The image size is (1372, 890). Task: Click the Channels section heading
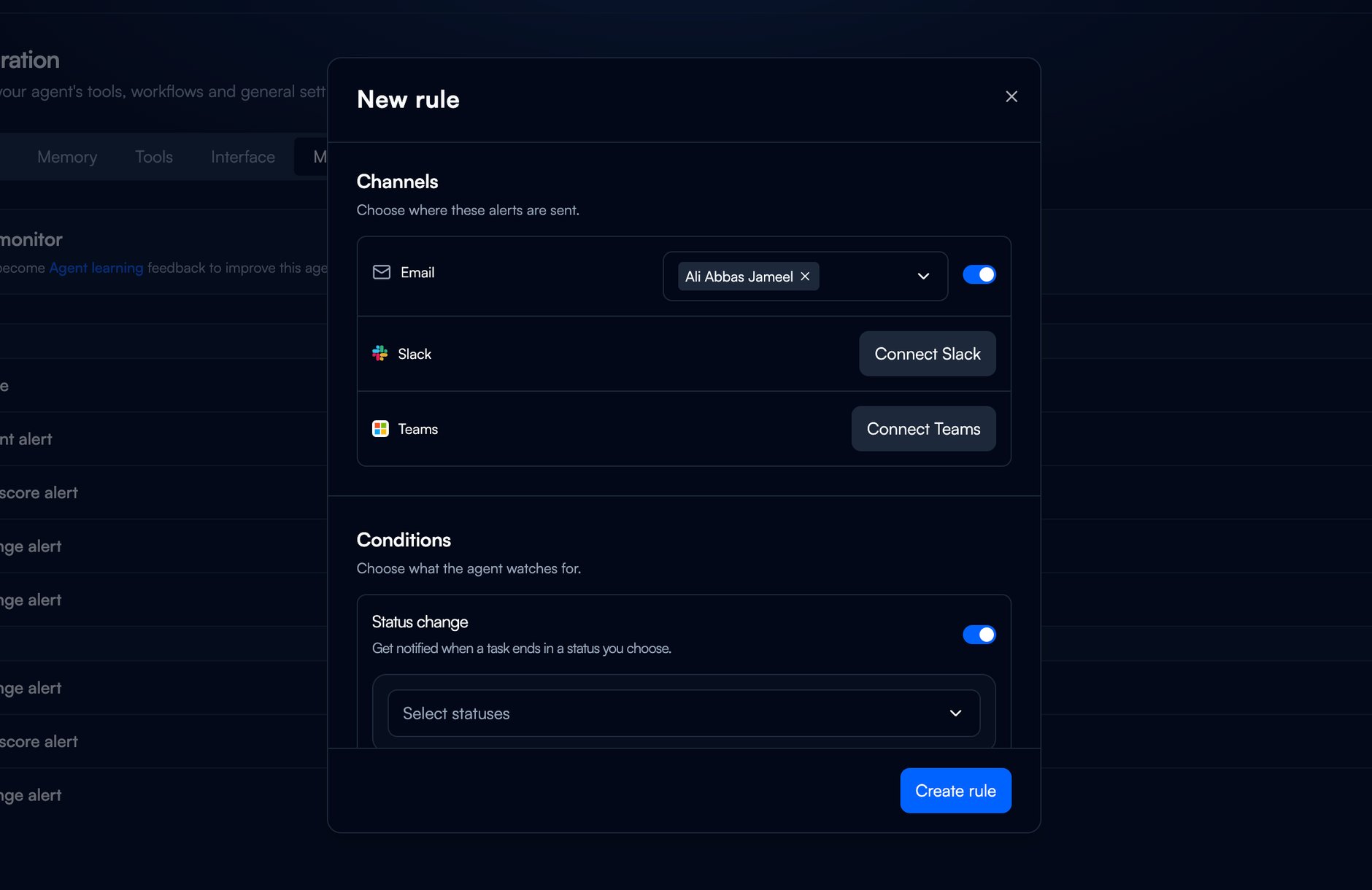tap(397, 182)
